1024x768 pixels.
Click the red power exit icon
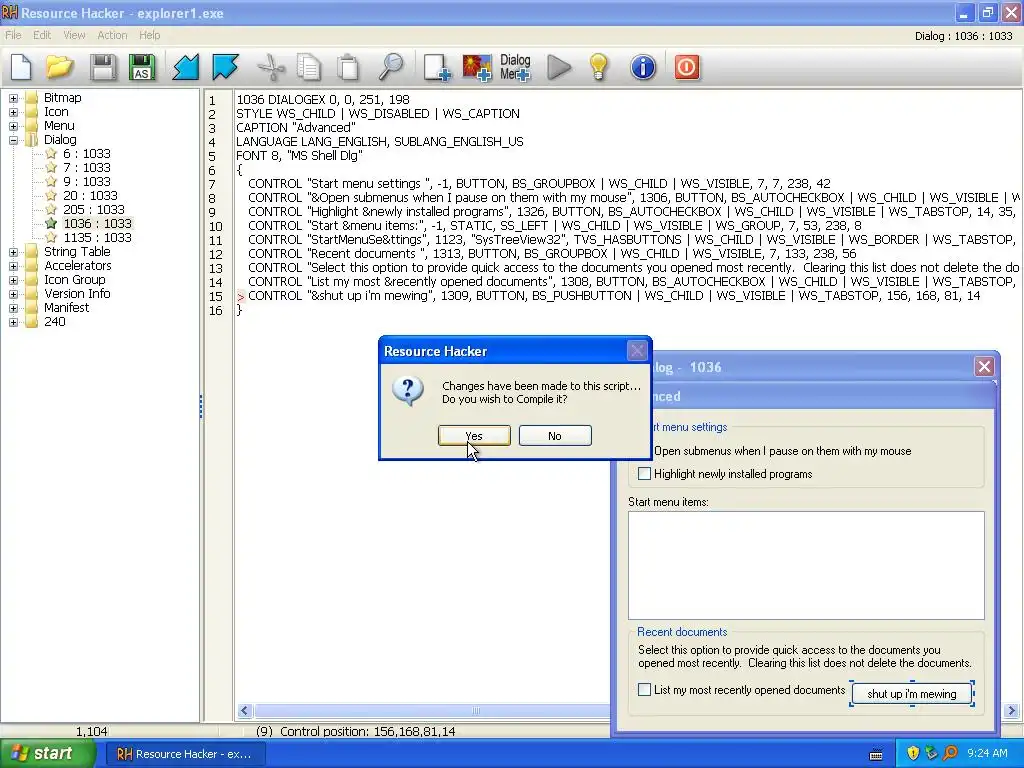click(686, 67)
